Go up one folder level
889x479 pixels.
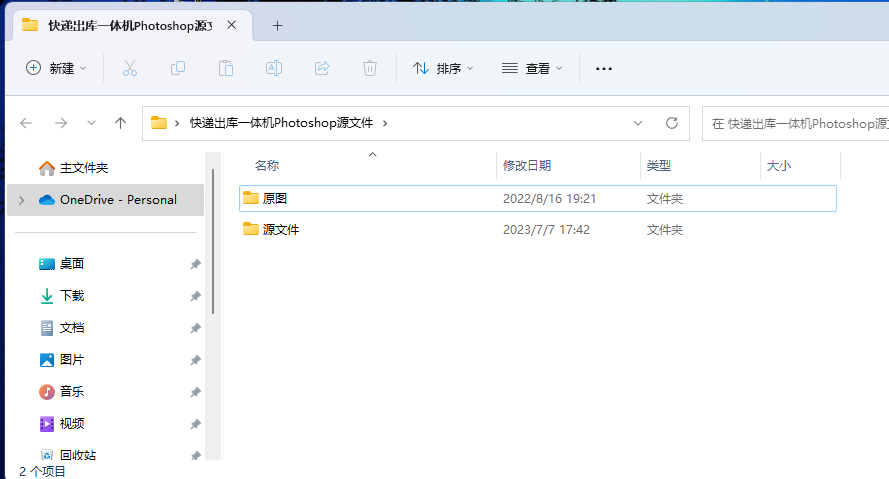120,123
